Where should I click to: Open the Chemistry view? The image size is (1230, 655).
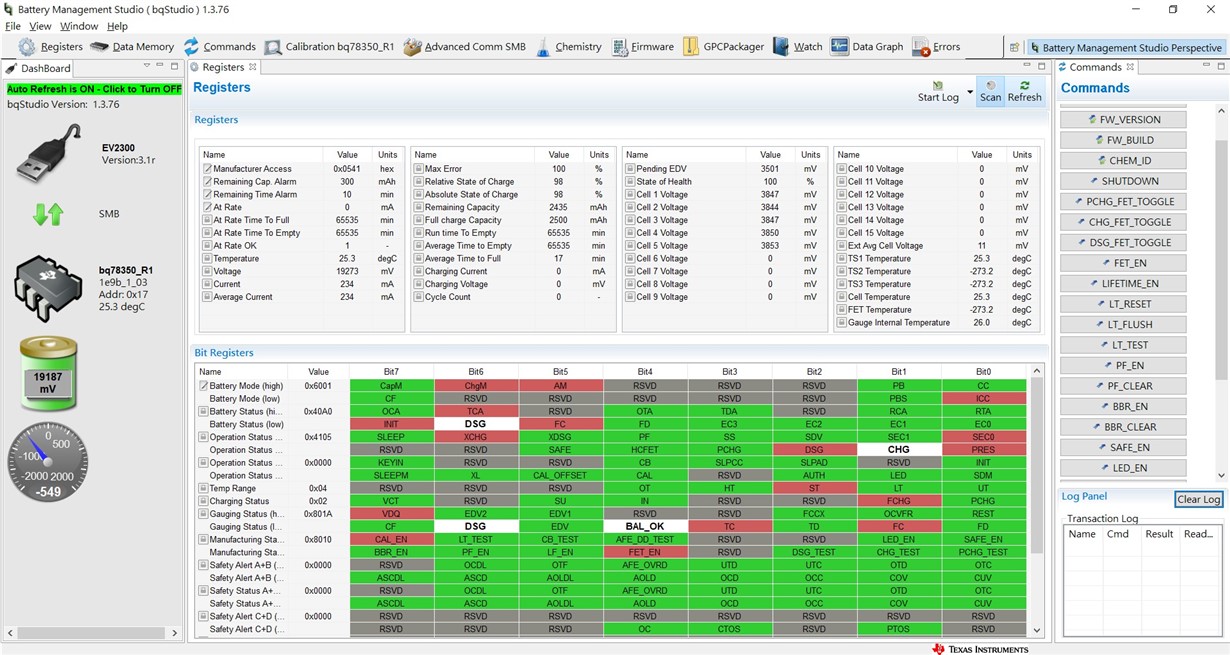tap(568, 47)
